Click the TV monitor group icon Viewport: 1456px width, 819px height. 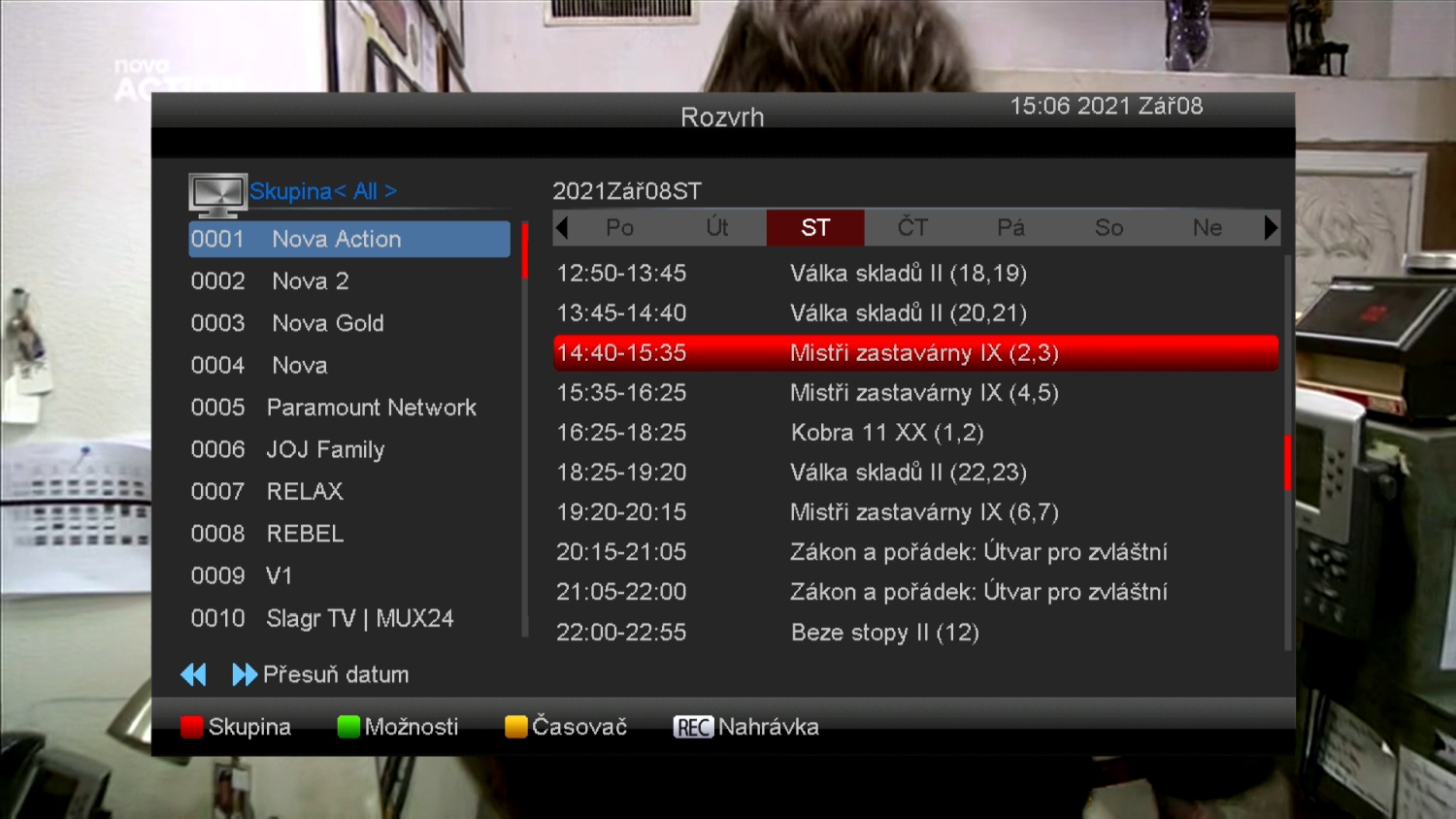pos(217,195)
